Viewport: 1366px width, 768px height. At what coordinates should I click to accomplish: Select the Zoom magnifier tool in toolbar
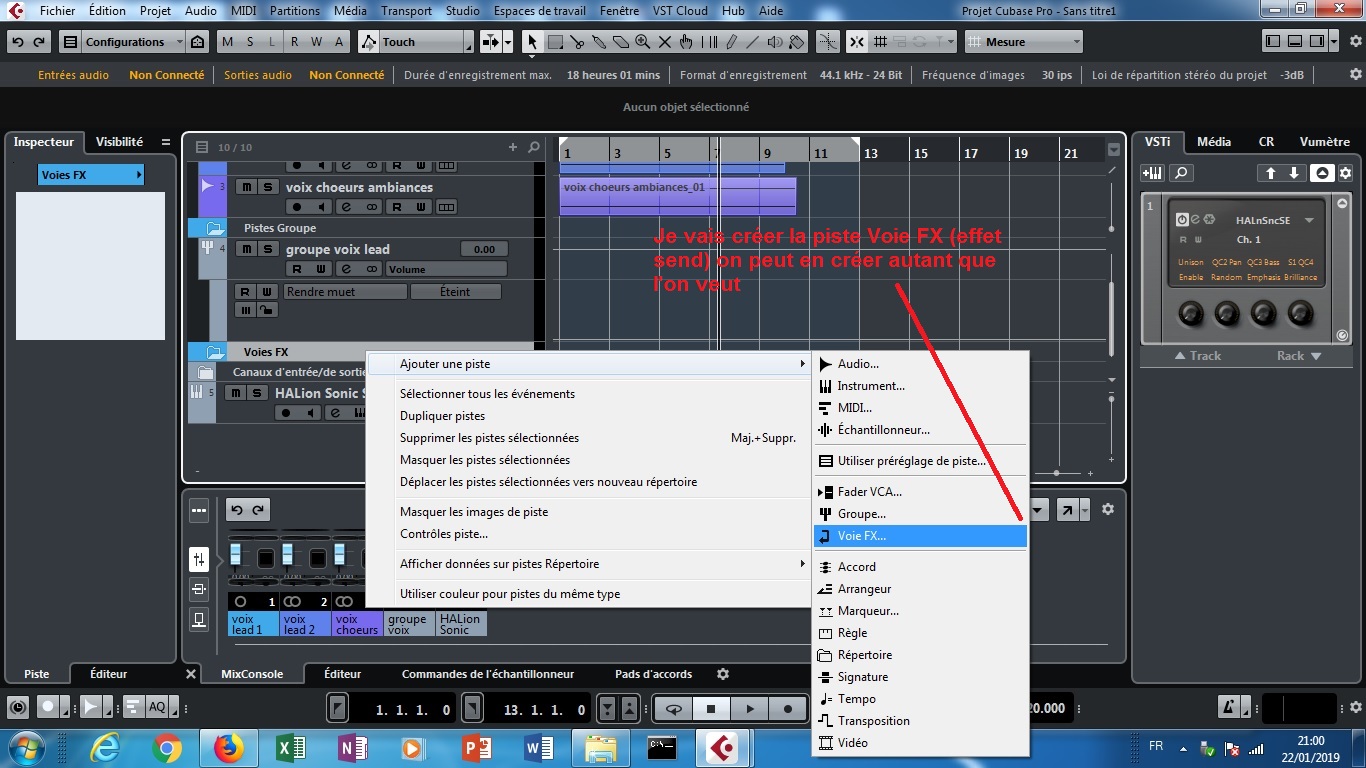click(642, 42)
